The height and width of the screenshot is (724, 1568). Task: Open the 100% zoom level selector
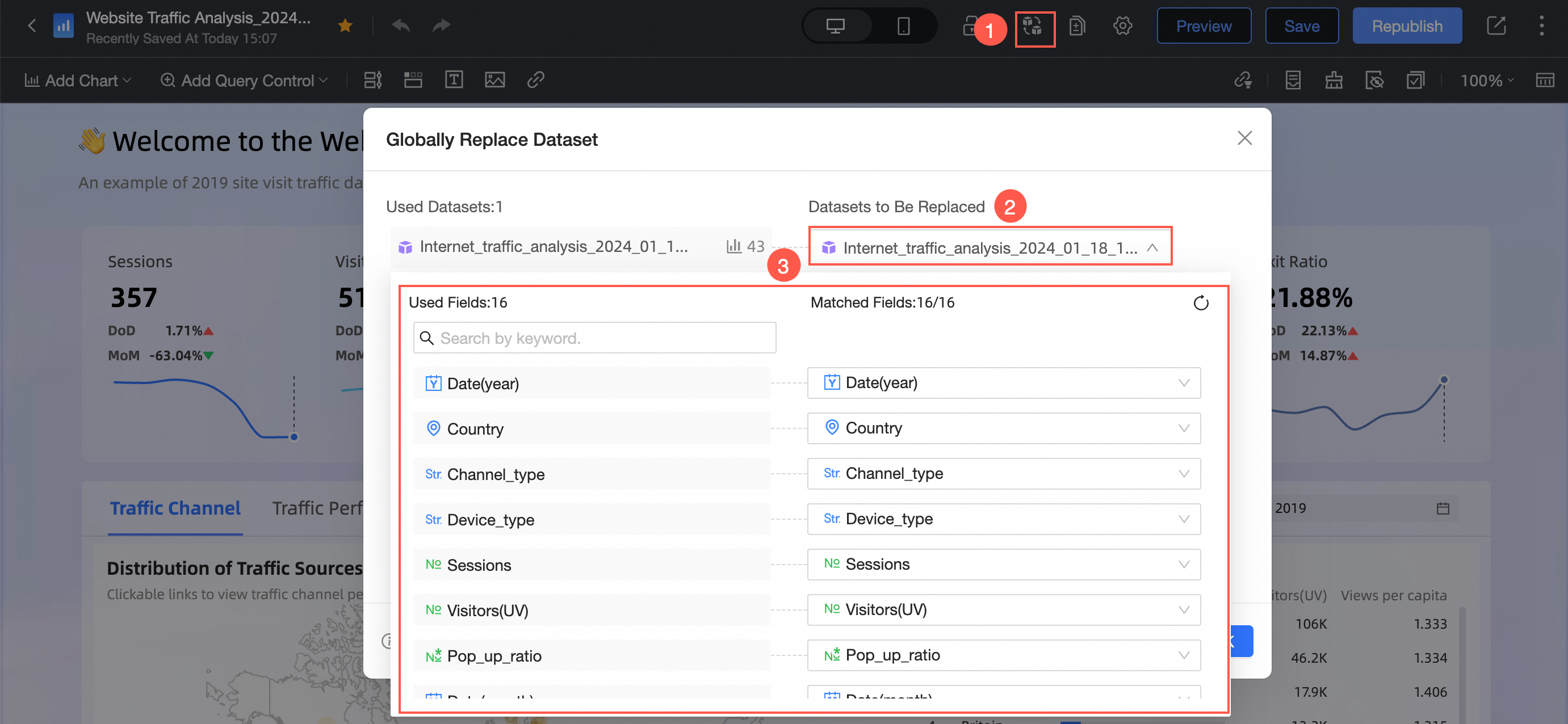tap(1485, 81)
